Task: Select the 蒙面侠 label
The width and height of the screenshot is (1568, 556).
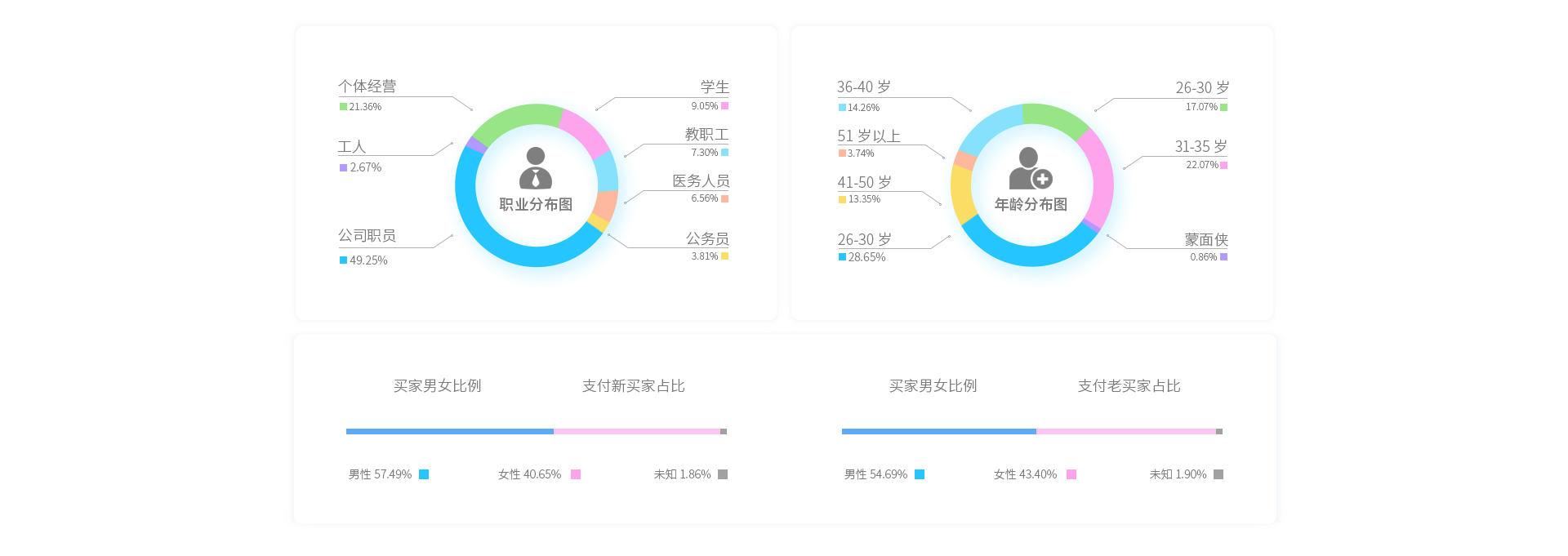Action: pyautogui.click(x=1206, y=239)
